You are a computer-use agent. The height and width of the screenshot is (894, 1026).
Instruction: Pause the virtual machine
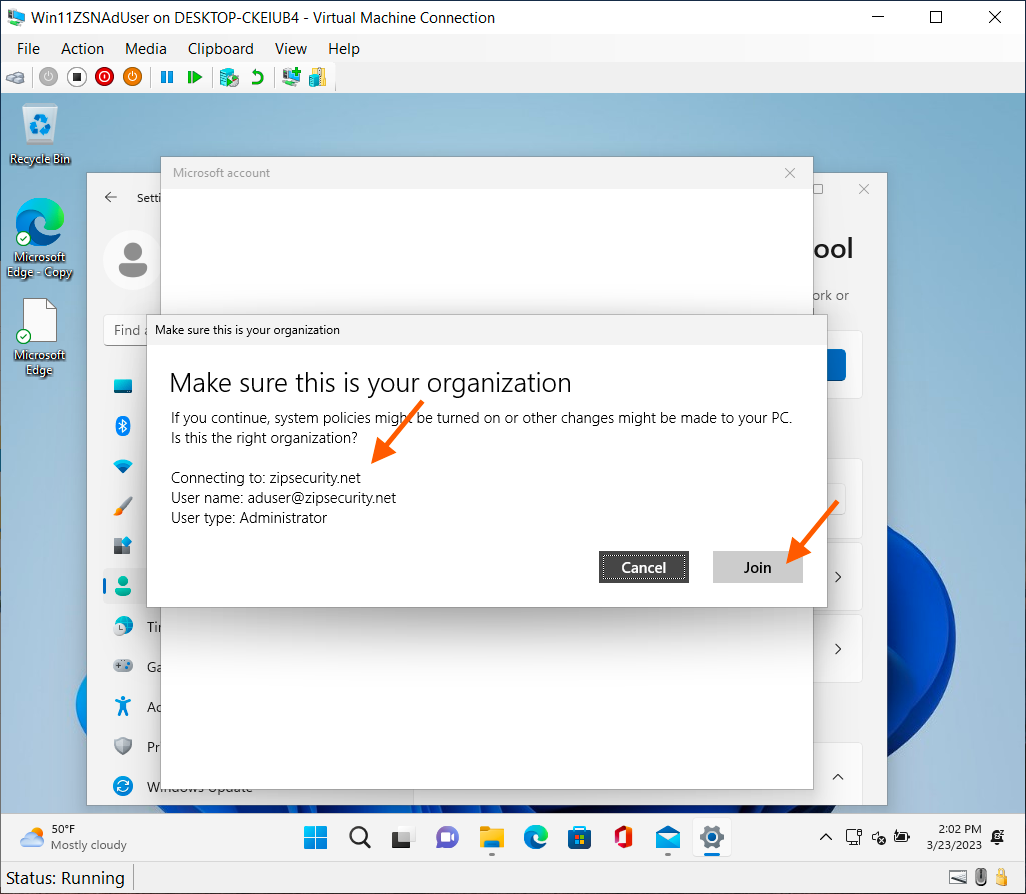point(167,77)
